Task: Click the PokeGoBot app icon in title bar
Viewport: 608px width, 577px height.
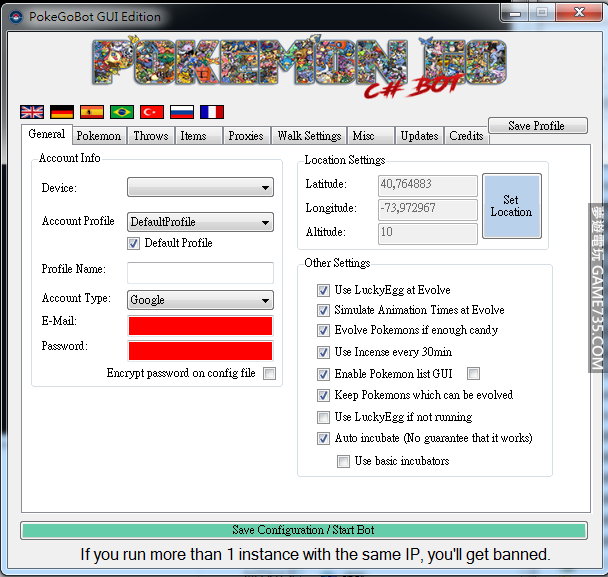Action: coord(17,17)
